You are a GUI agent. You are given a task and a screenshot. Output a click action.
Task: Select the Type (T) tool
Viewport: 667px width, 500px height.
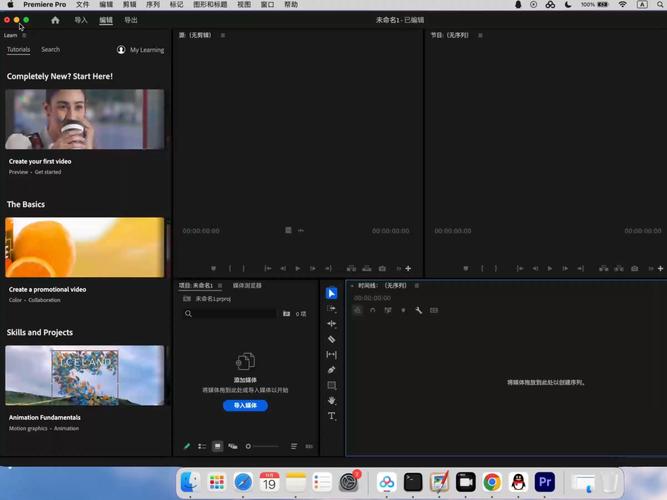332,416
